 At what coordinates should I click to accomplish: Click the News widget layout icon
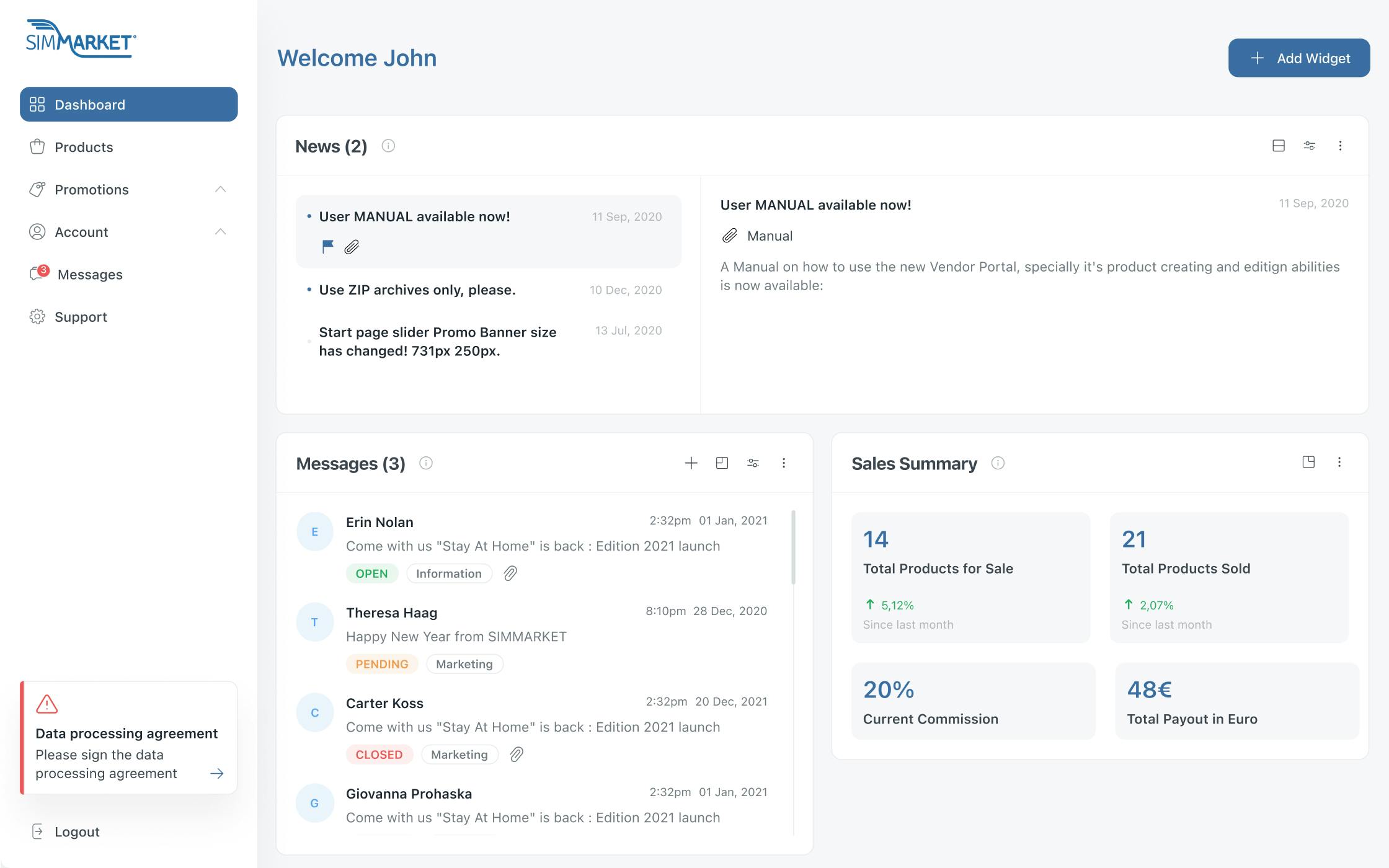tap(1278, 146)
